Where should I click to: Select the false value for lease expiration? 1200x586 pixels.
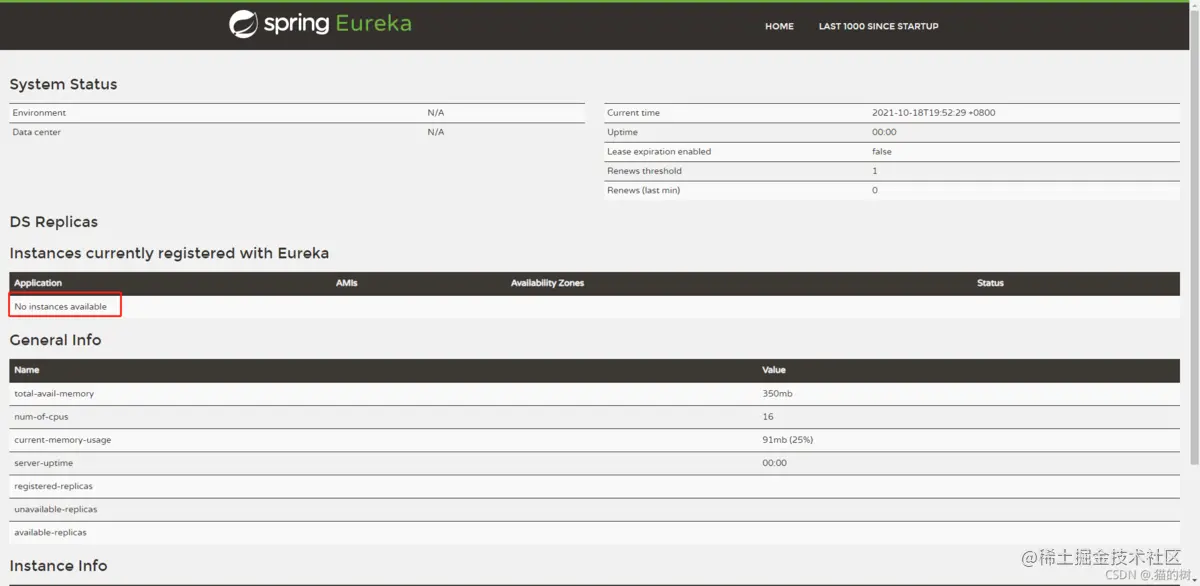pos(881,152)
